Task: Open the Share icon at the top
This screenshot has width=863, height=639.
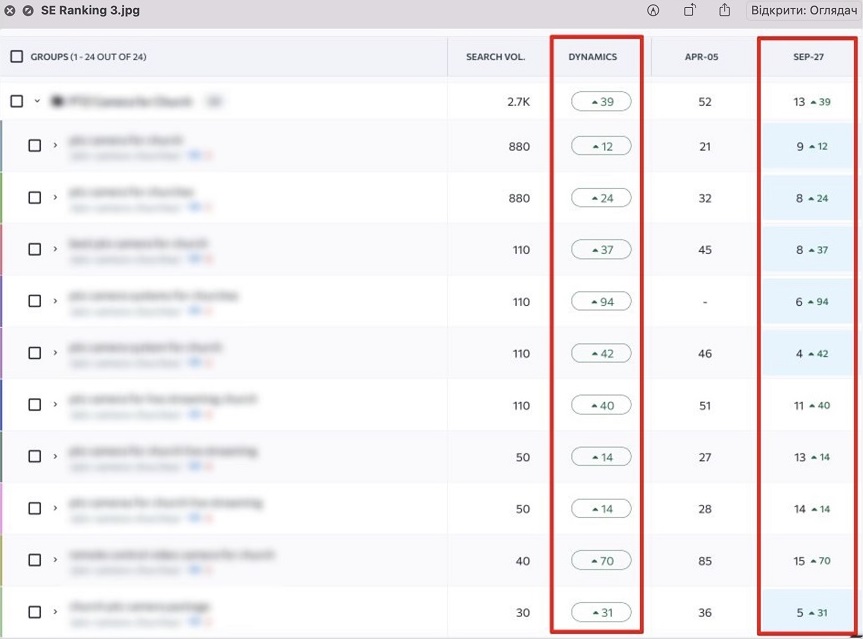Action: point(722,10)
